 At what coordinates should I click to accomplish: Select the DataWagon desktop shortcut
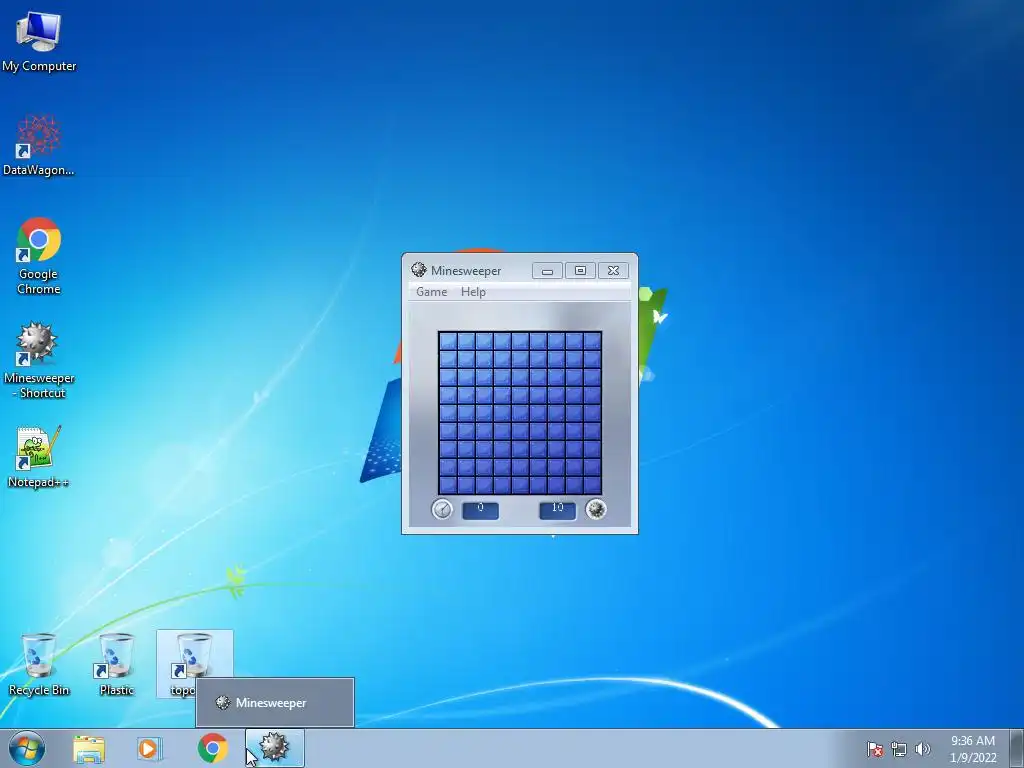[x=39, y=145]
